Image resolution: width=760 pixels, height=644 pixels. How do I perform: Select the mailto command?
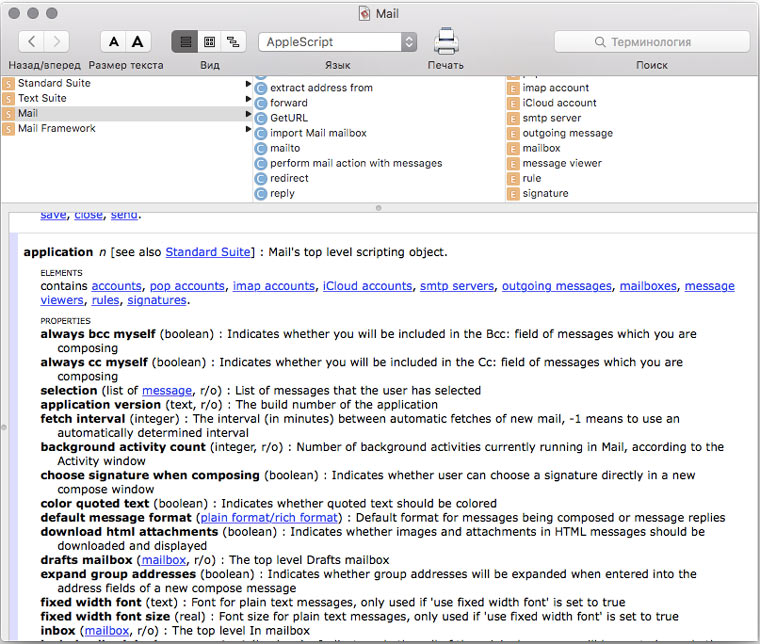(285, 148)
